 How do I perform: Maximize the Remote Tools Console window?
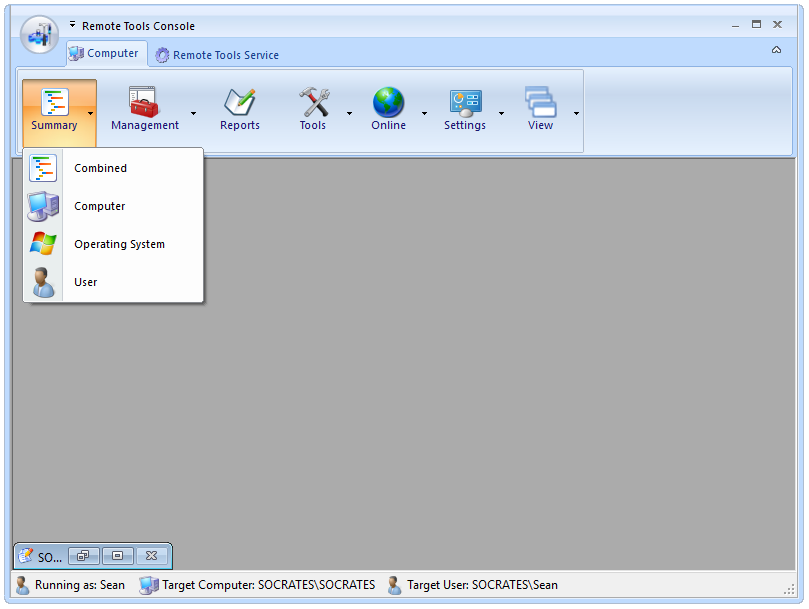click(756, 24)
